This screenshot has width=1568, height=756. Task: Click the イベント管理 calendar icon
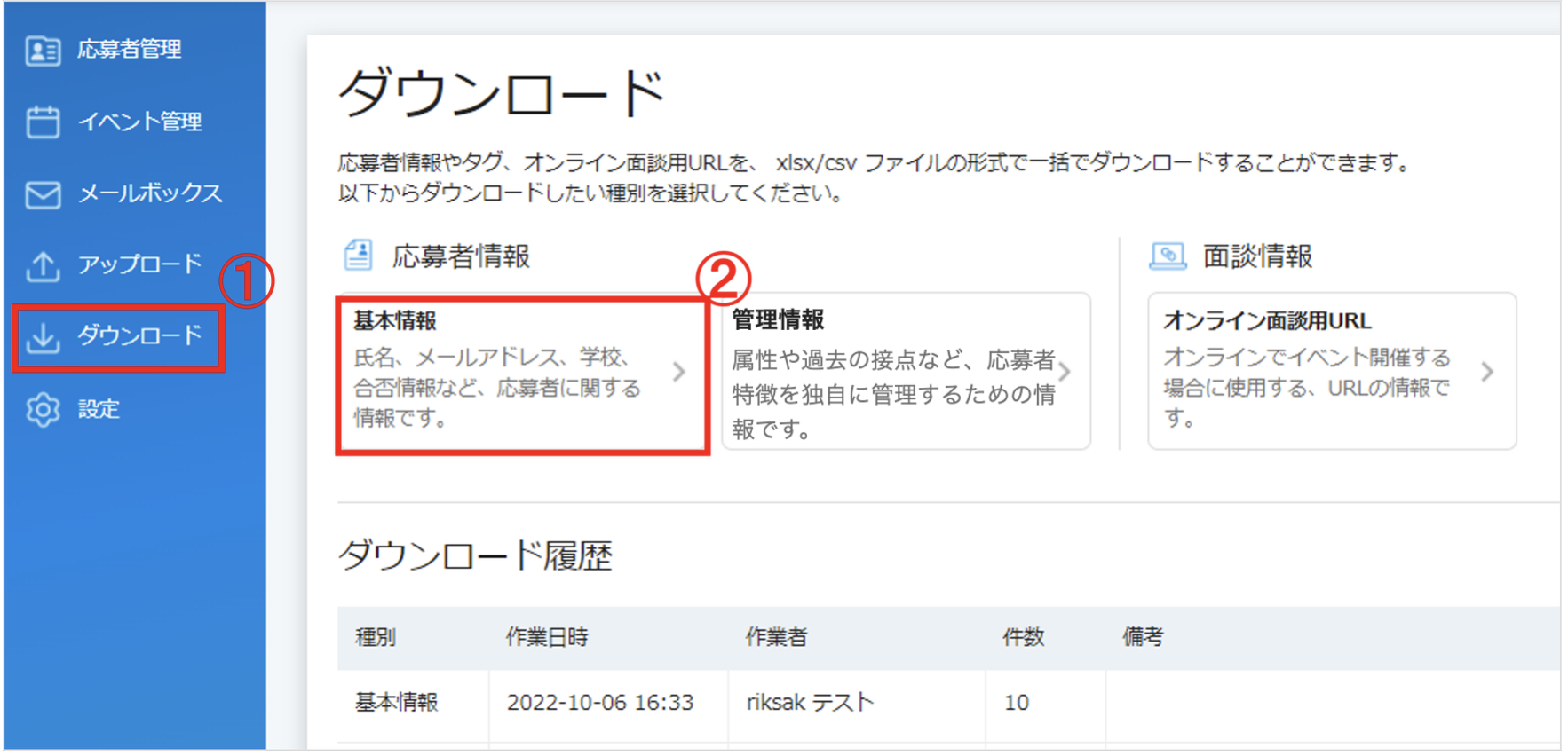(x=43, y=122)
